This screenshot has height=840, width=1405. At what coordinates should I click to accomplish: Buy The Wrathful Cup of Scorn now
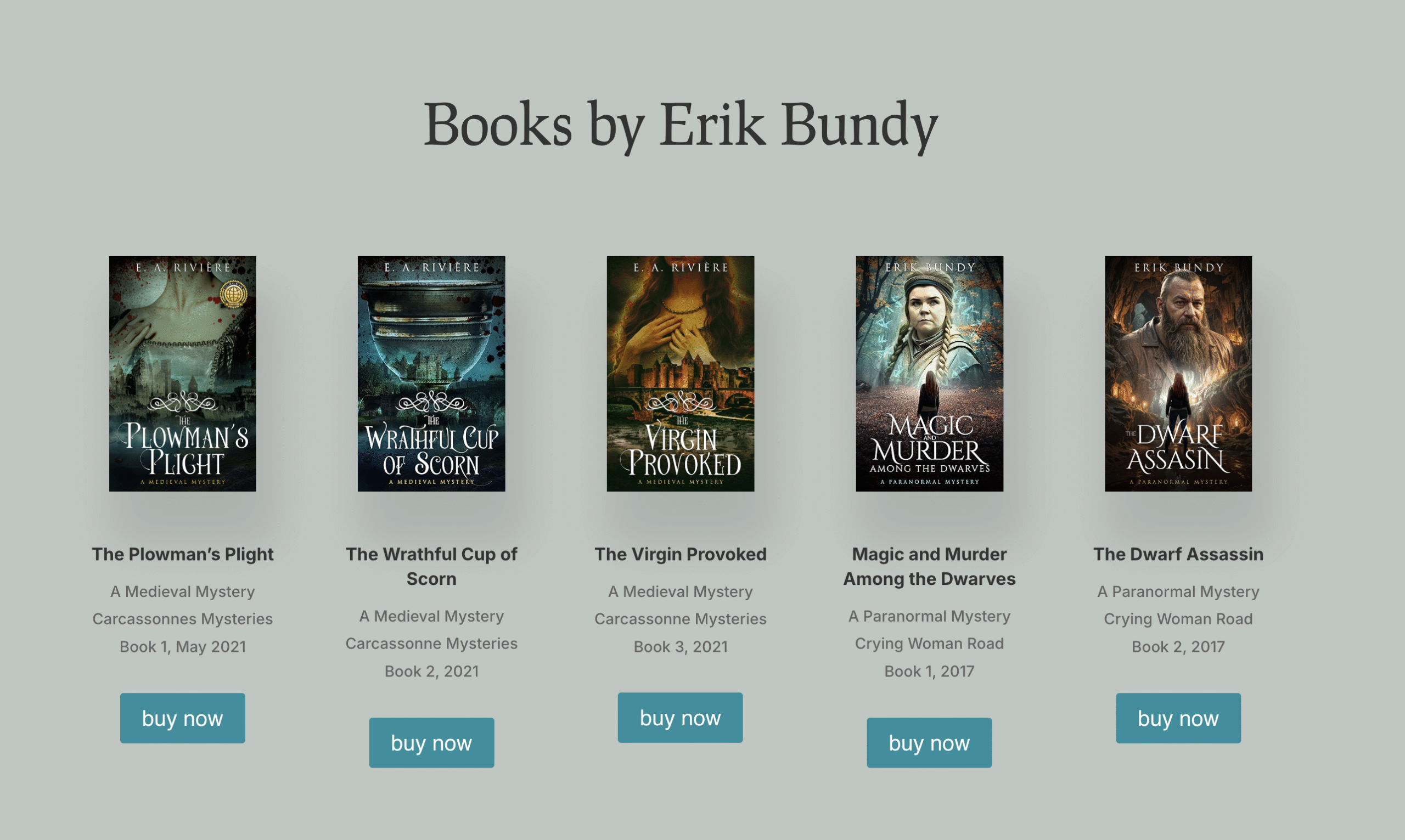tap(431, 743)
